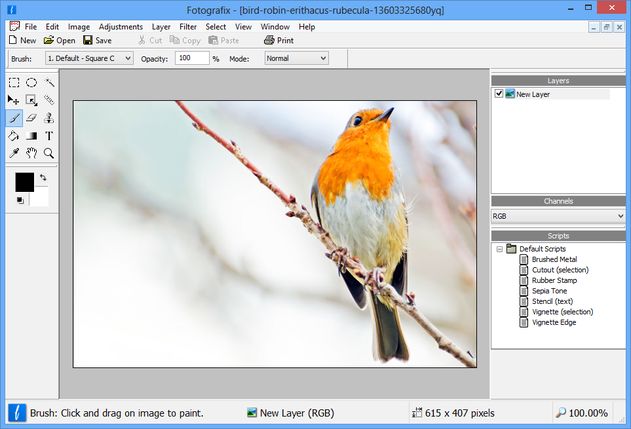The height and width of the screenshot is (429, 631).
Task: Collapse the Default Scripts tree folder
Action: click(499, 248)
